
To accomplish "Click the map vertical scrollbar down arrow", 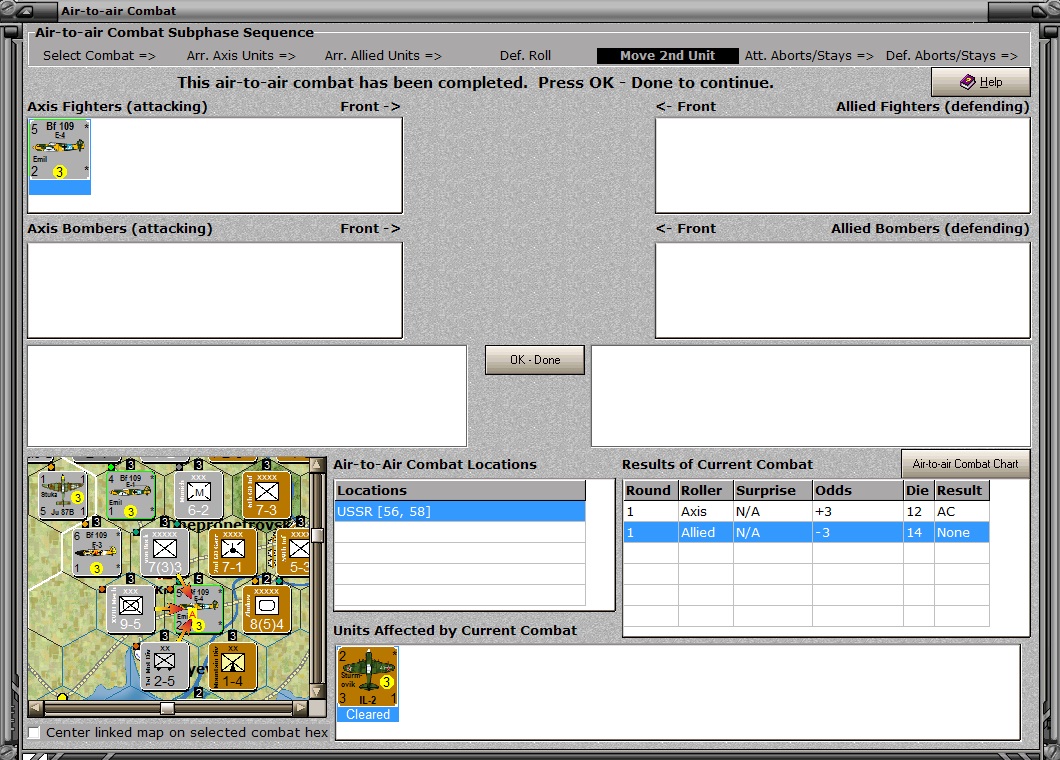I will (316, 692).
